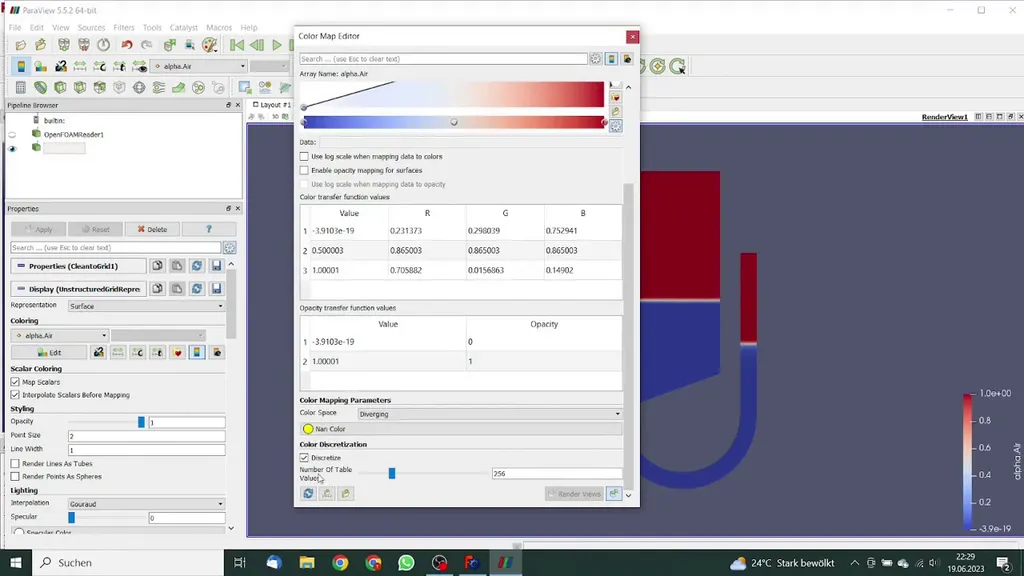This screenshot has width=1024, height=576.
Task: Uncheck the Discretize checkbox
Action: [305, 458]
